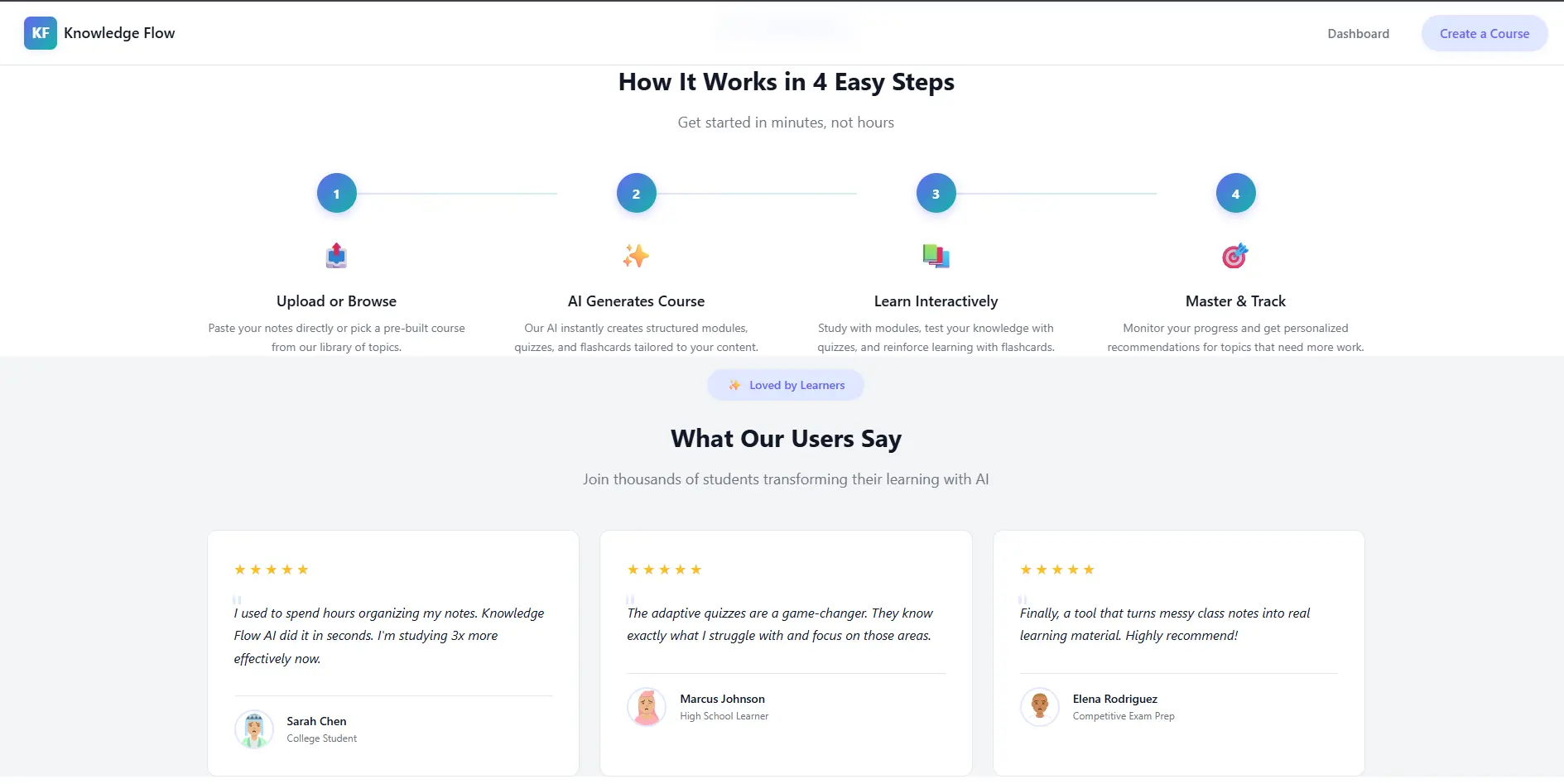Click step number 4 circle

(x=1234, y=193)
